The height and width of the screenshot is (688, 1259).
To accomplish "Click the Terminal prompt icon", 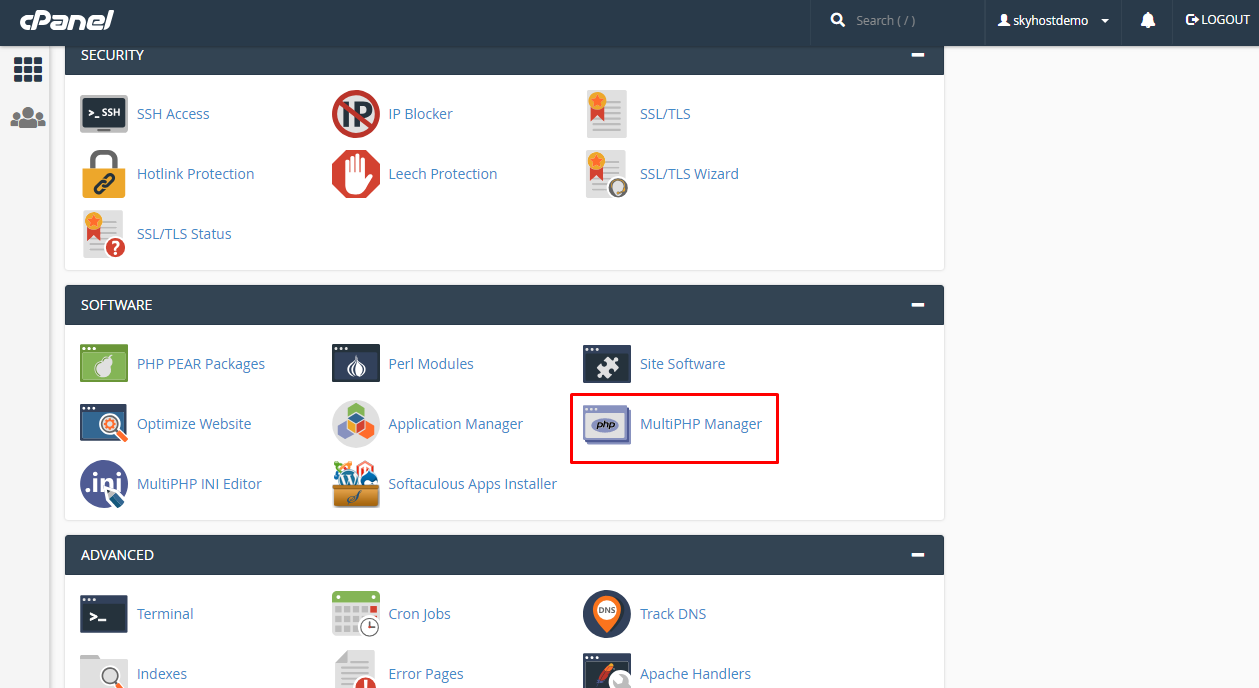I will [x=104, y=614].
